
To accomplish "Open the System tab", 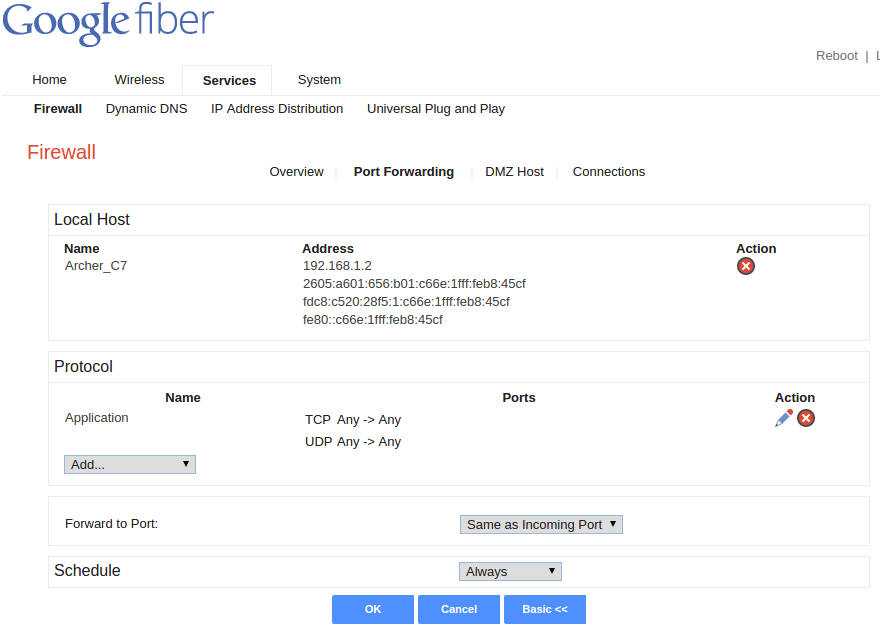I will click(x=319, y=80).
